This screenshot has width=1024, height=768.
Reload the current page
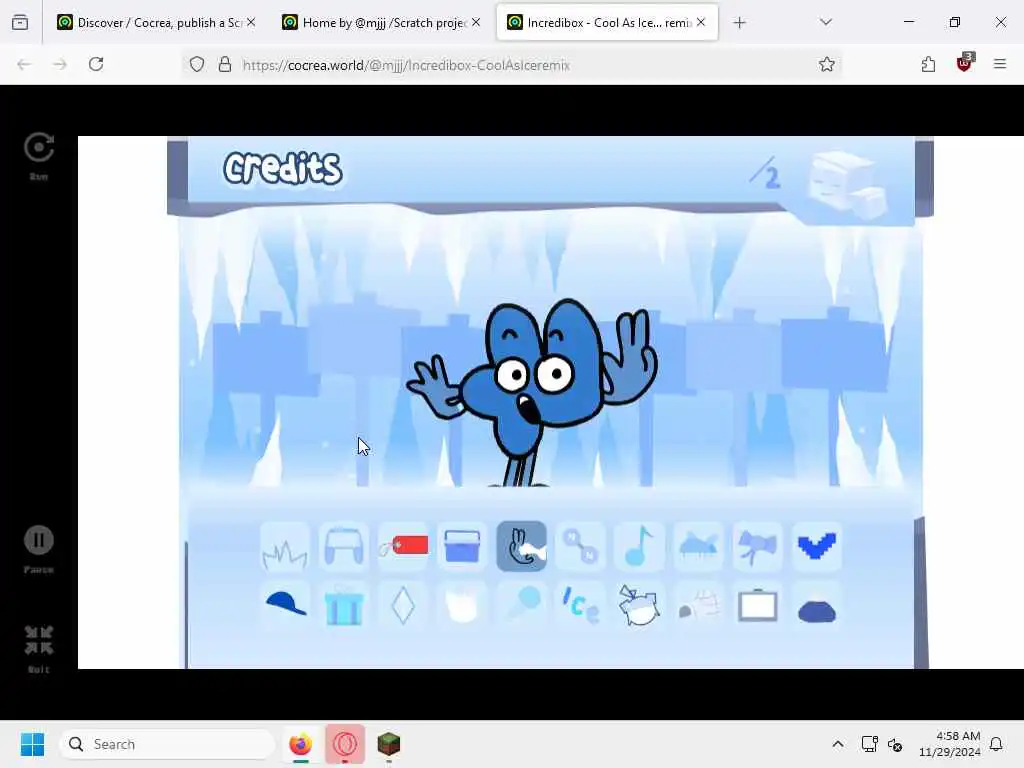click(96, 64)
